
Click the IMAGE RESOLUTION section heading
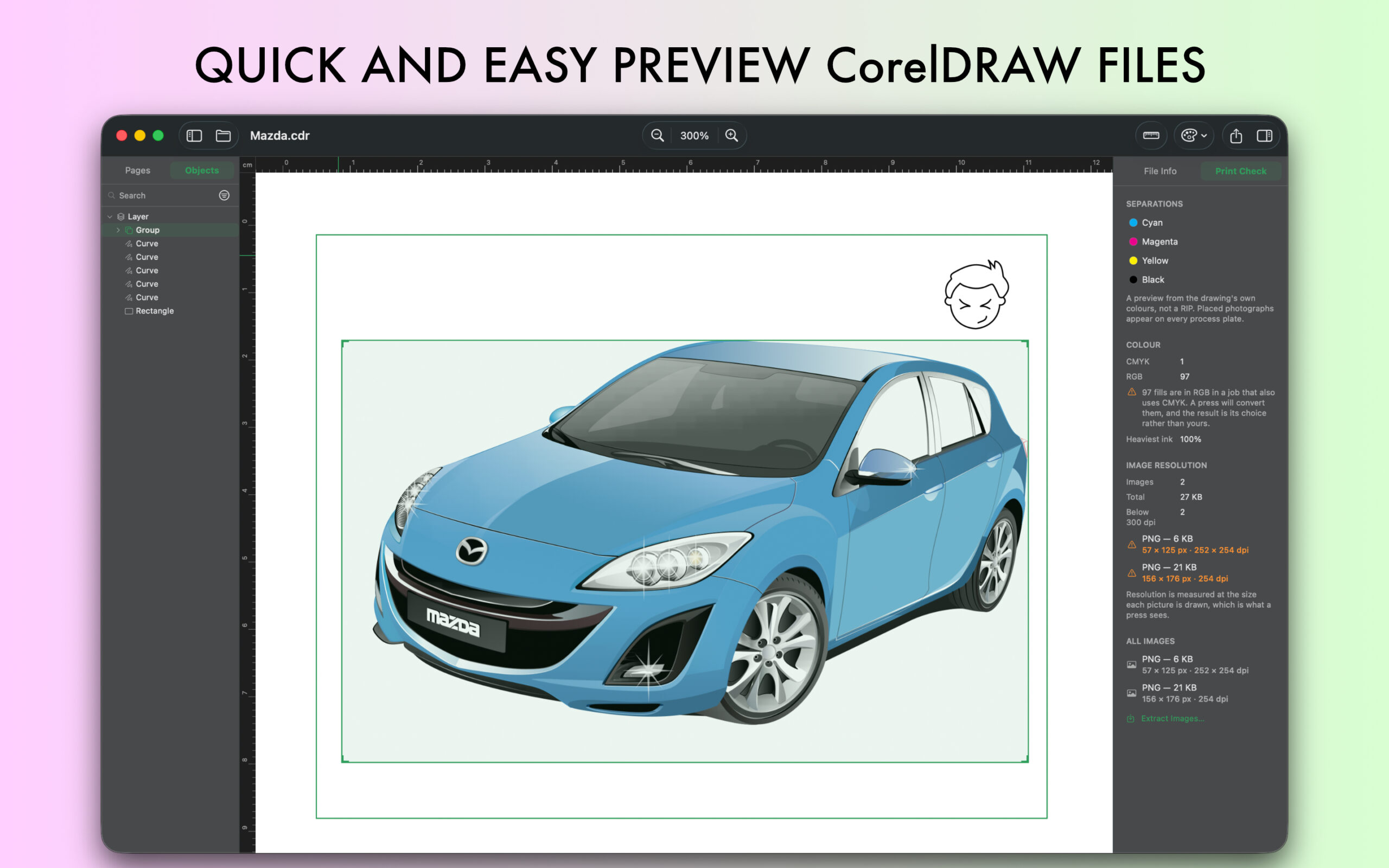coord(1167,465)
